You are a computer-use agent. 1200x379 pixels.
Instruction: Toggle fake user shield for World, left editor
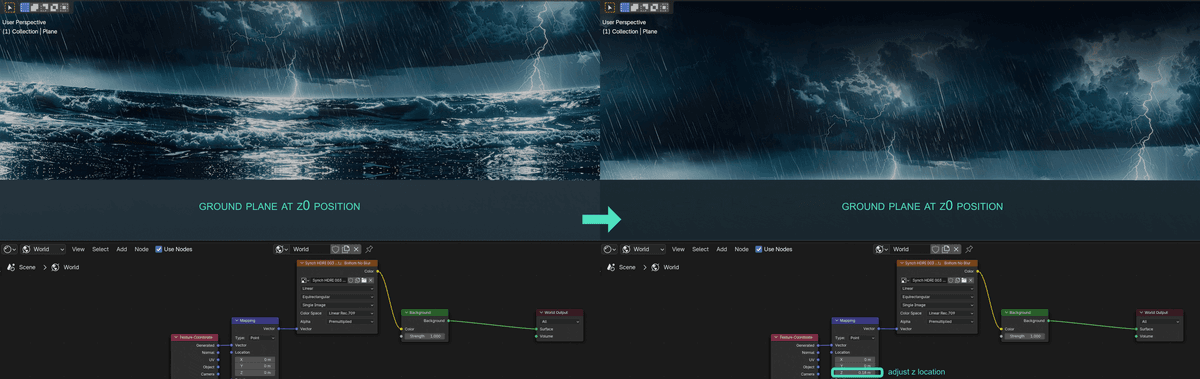(x=336, y=249)
